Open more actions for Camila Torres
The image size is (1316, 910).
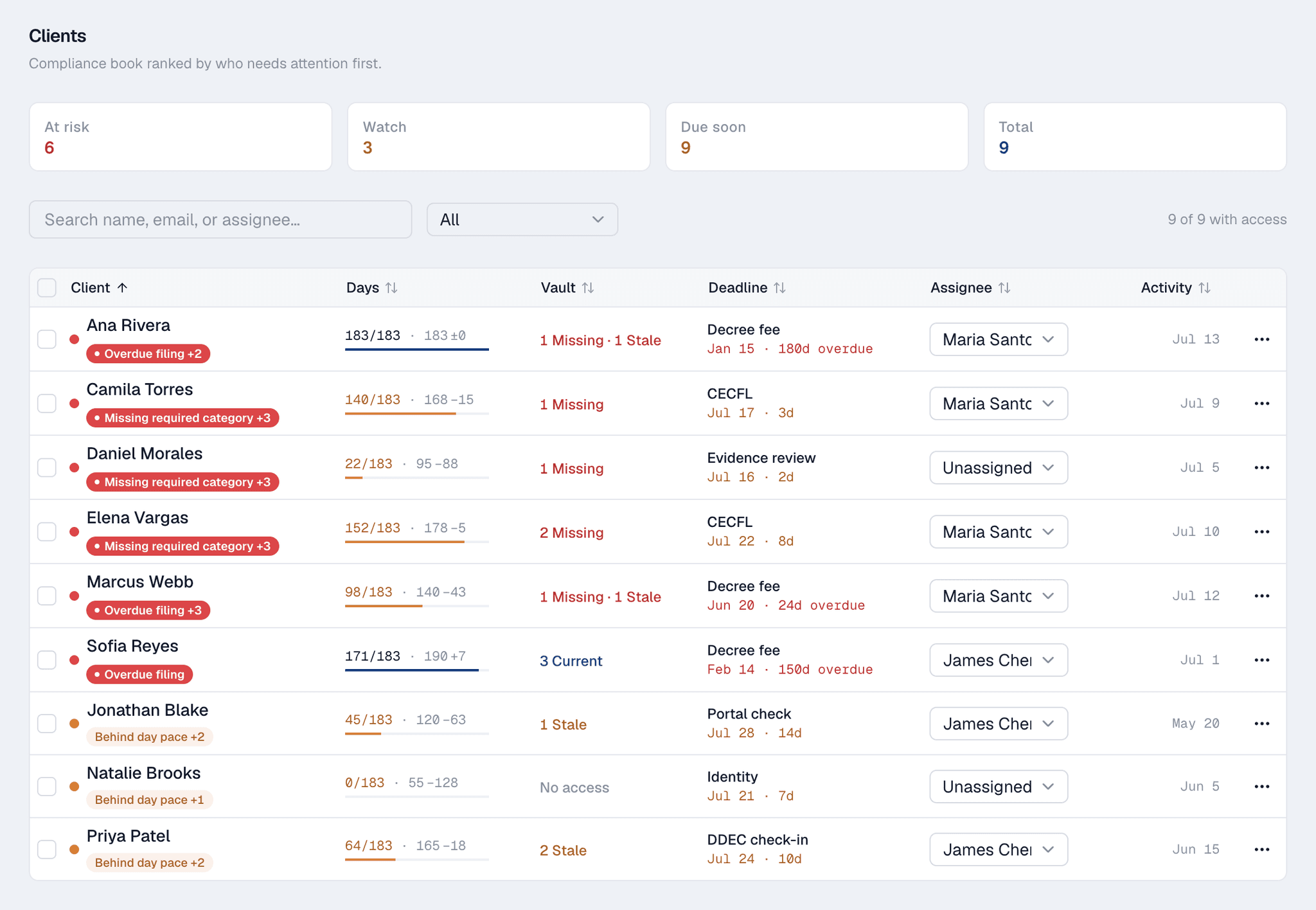[1261, 404]
